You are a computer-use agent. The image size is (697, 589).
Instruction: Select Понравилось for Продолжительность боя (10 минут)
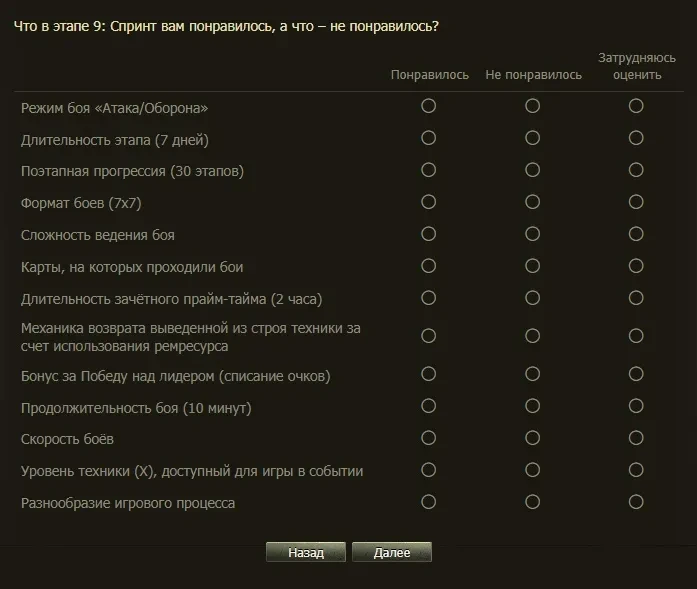click(429, 406)
